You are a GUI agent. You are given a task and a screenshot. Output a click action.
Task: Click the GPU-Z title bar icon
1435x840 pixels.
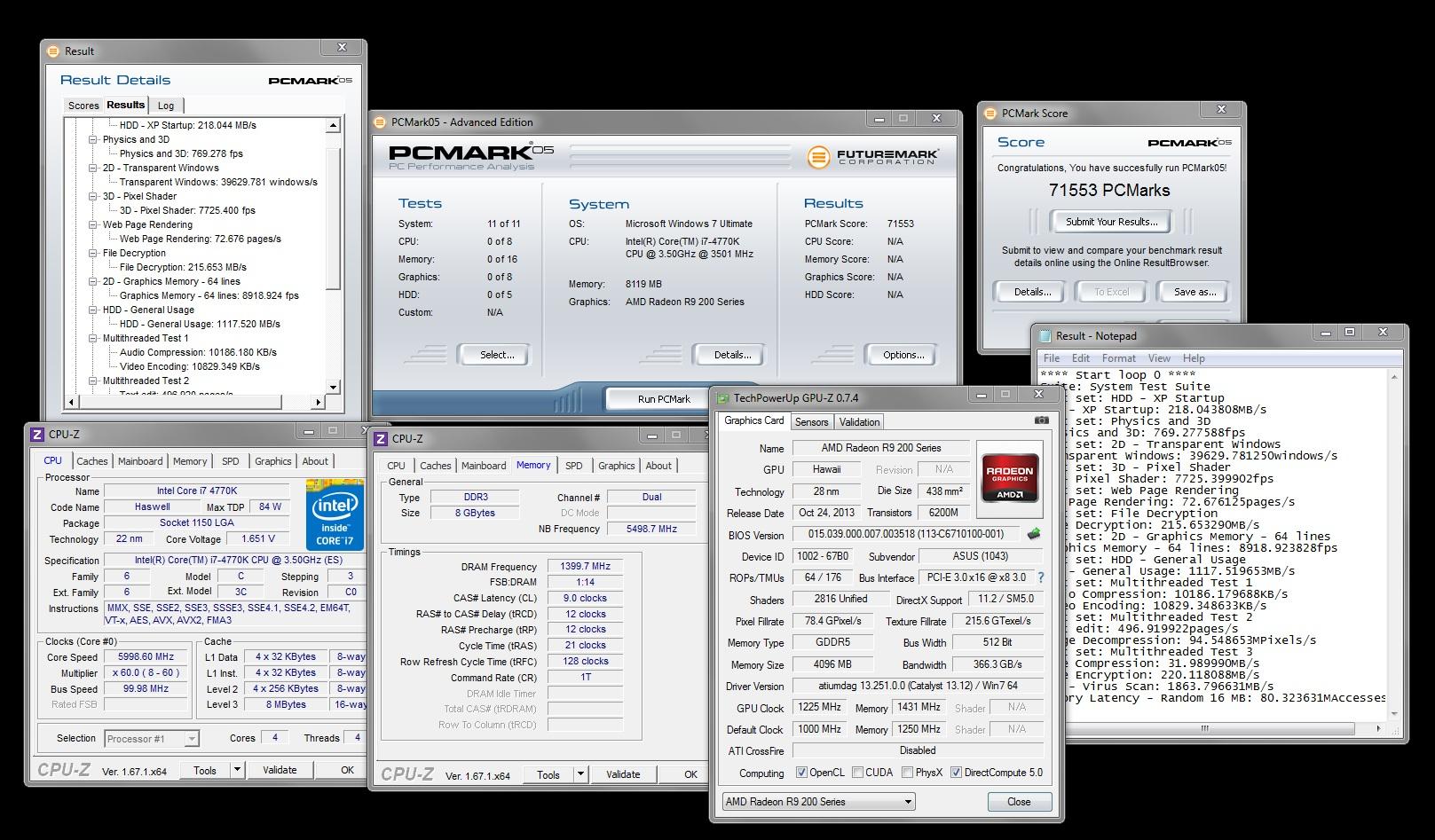click(723, 398)
